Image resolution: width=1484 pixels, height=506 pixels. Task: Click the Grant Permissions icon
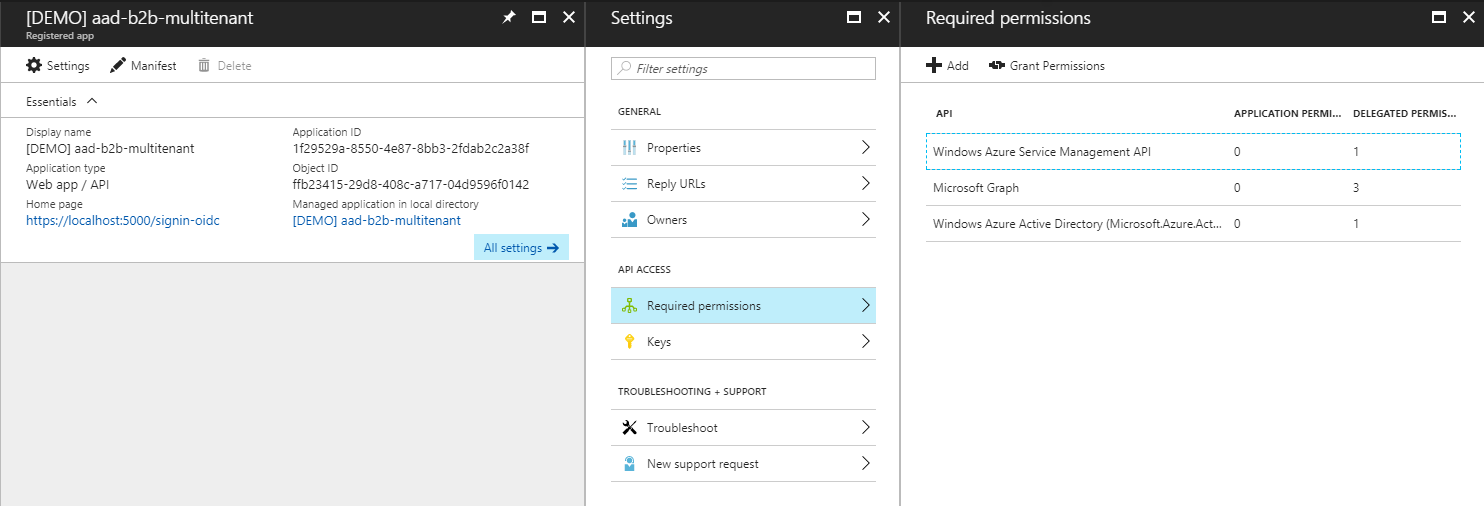[996, 66]
